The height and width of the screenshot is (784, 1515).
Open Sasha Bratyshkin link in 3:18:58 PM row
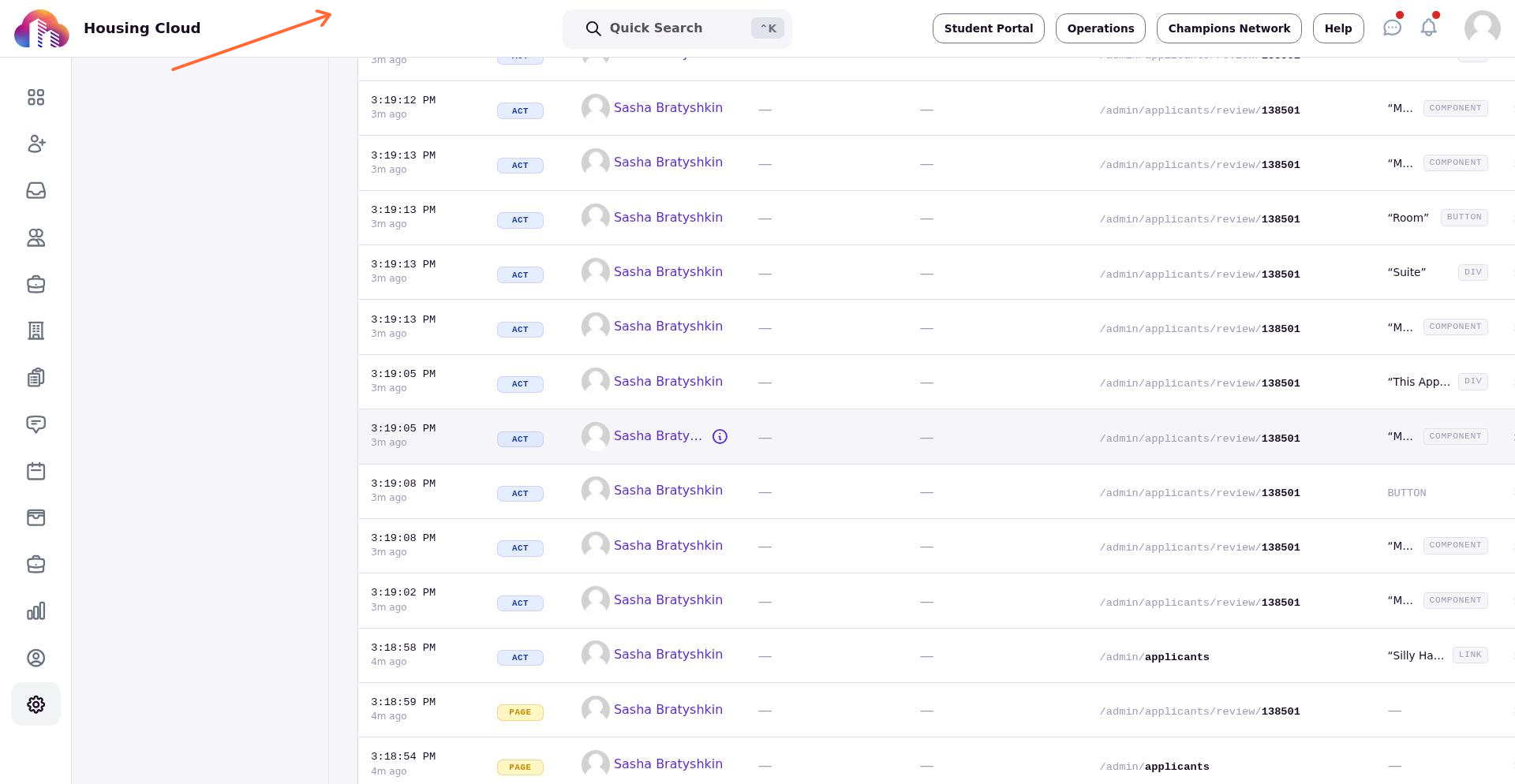[668, 654]
